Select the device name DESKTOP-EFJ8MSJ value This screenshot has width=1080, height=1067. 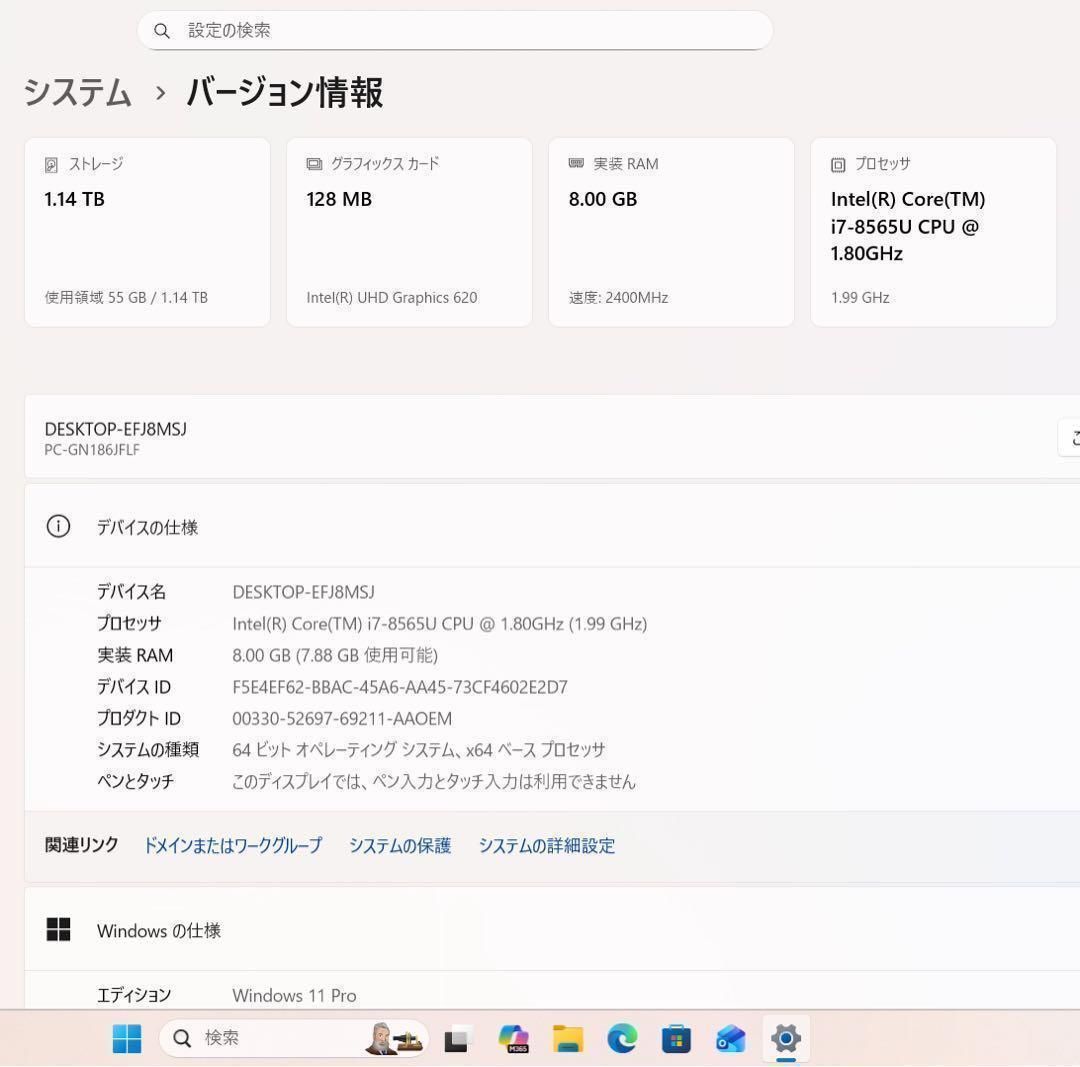304,592
